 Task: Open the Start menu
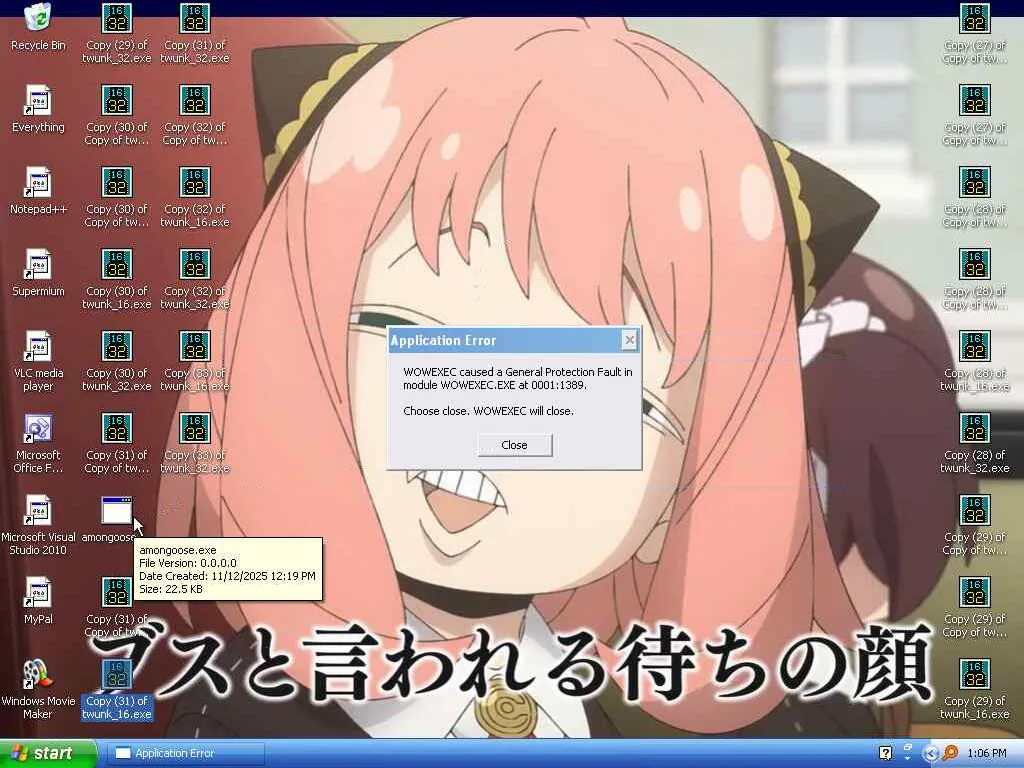pos(48,754)
